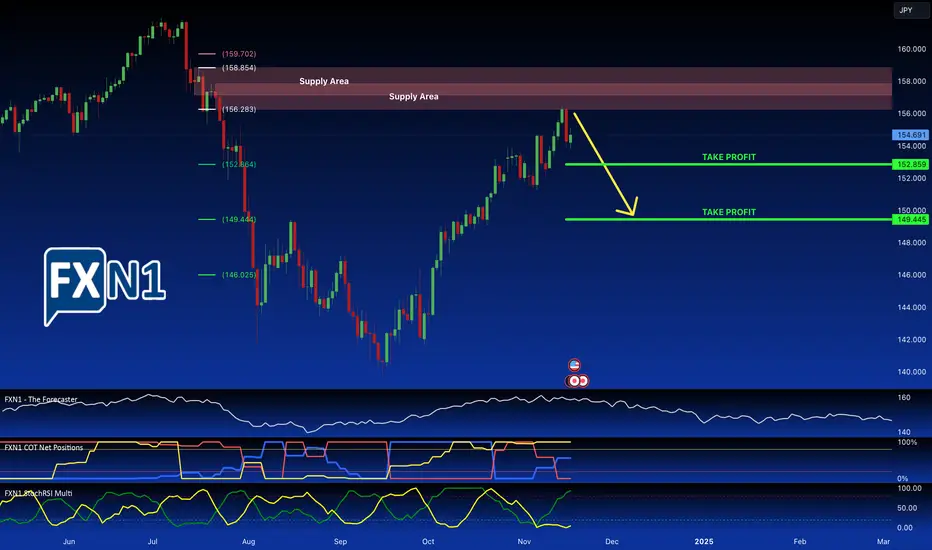Select the (146.025) Fibonacci level label
Screen dimensions: 932x550
[x=239, y=275]
